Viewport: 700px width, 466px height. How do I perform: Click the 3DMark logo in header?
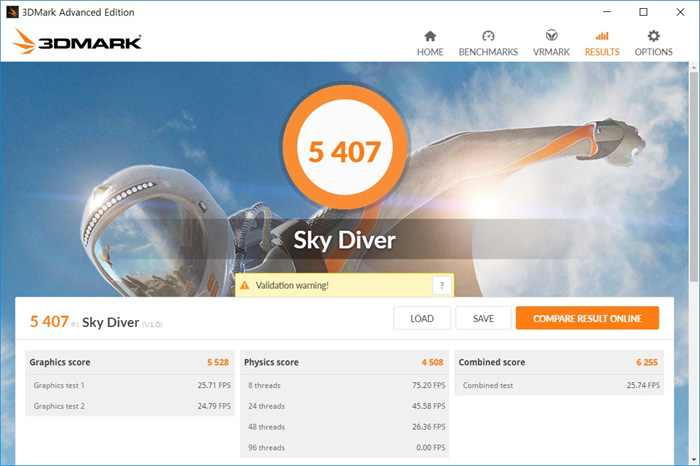pyautogui.click(x=76, y=42)
